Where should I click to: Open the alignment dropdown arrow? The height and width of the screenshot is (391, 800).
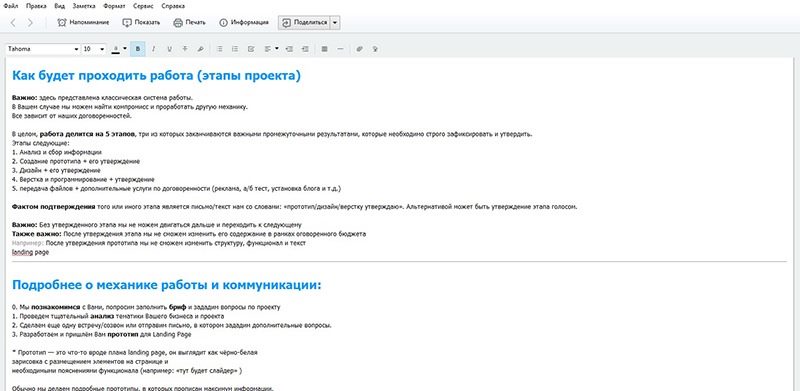pos(277,48)
